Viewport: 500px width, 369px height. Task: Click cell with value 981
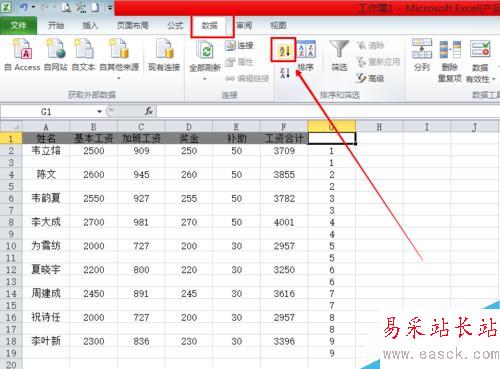coord(141,222)
